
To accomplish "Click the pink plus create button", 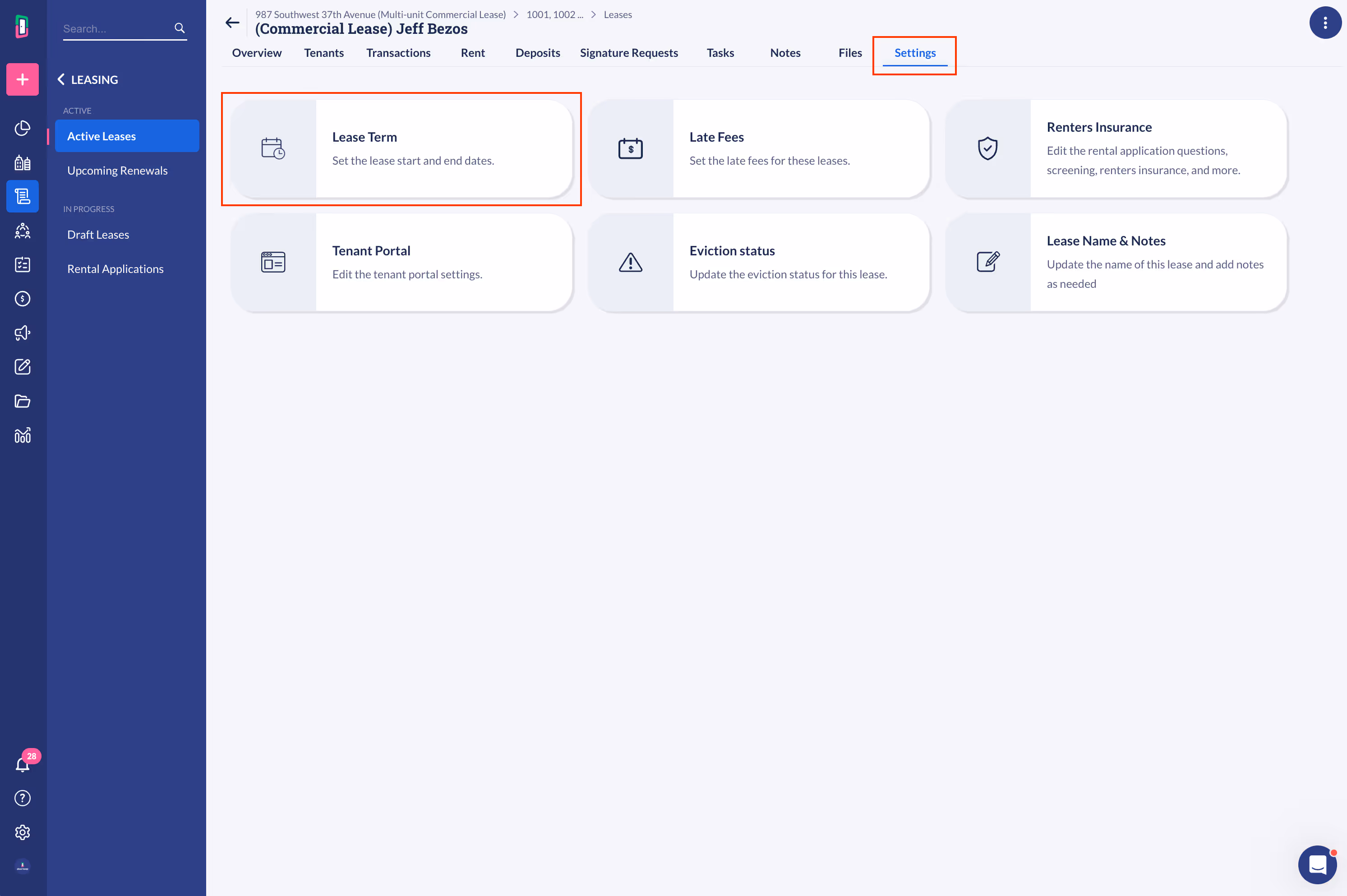I will [22, 79].
